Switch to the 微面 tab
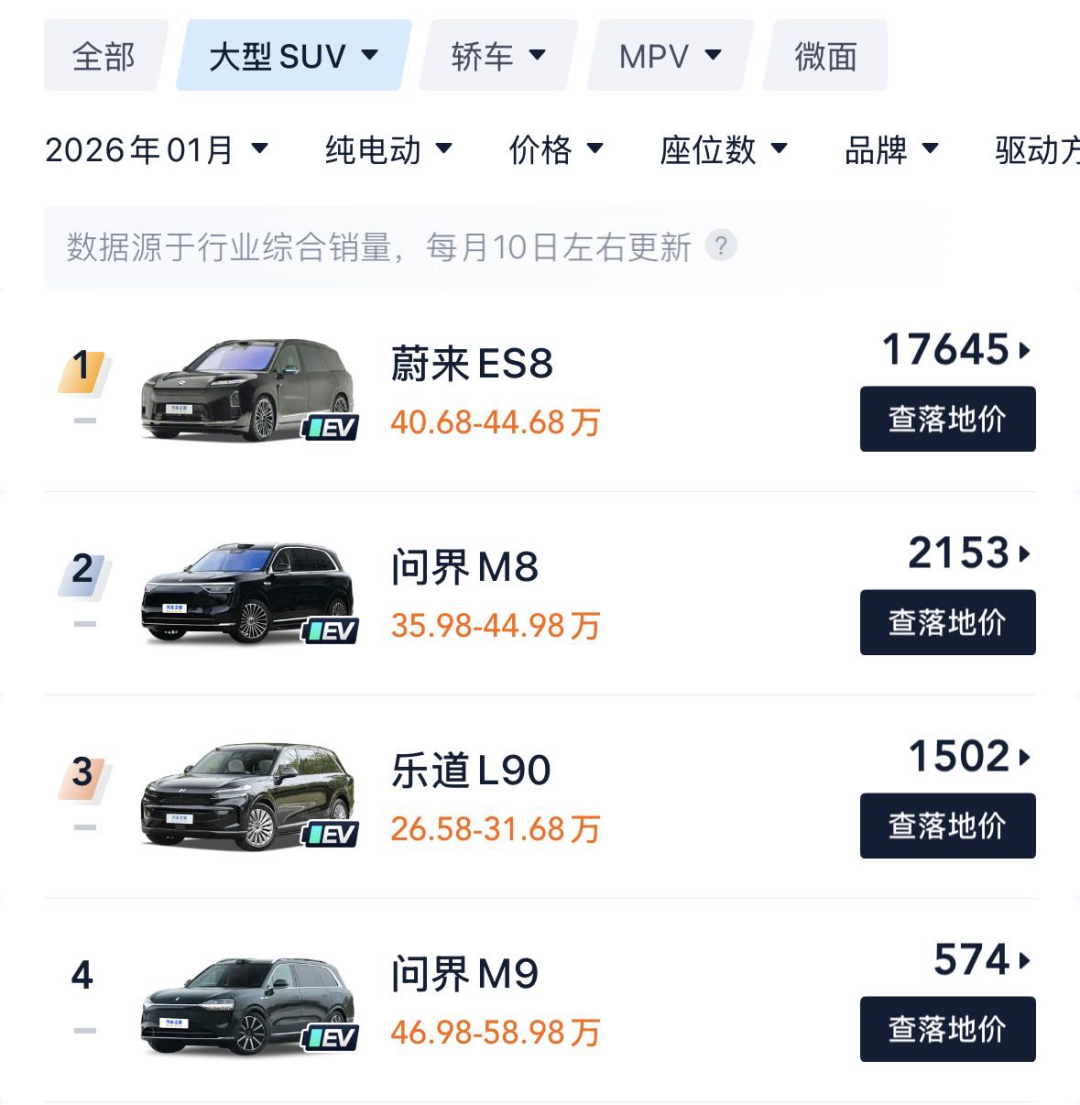The width and height of the screenshot is (1080, 1105). click(826, 56)
